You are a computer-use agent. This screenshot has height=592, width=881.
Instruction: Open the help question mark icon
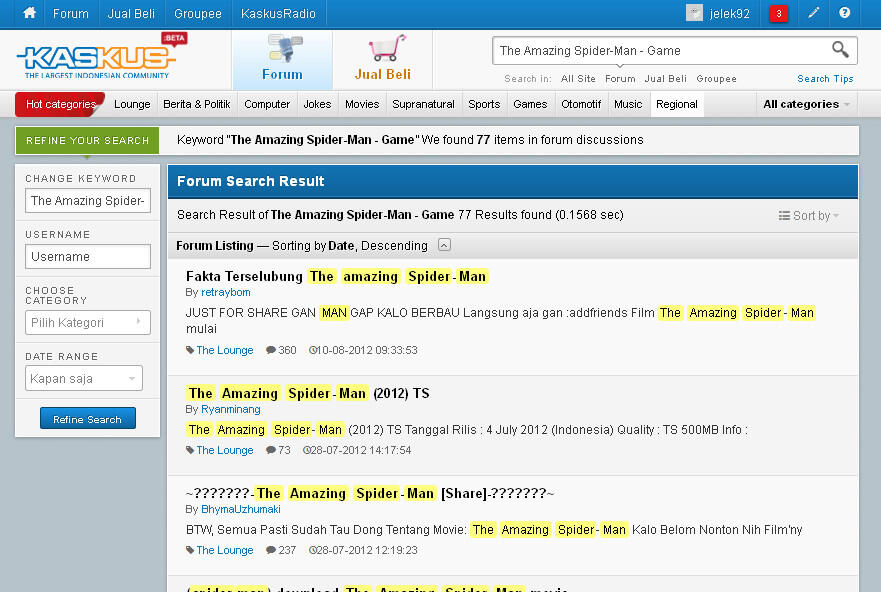coord(844,13)
